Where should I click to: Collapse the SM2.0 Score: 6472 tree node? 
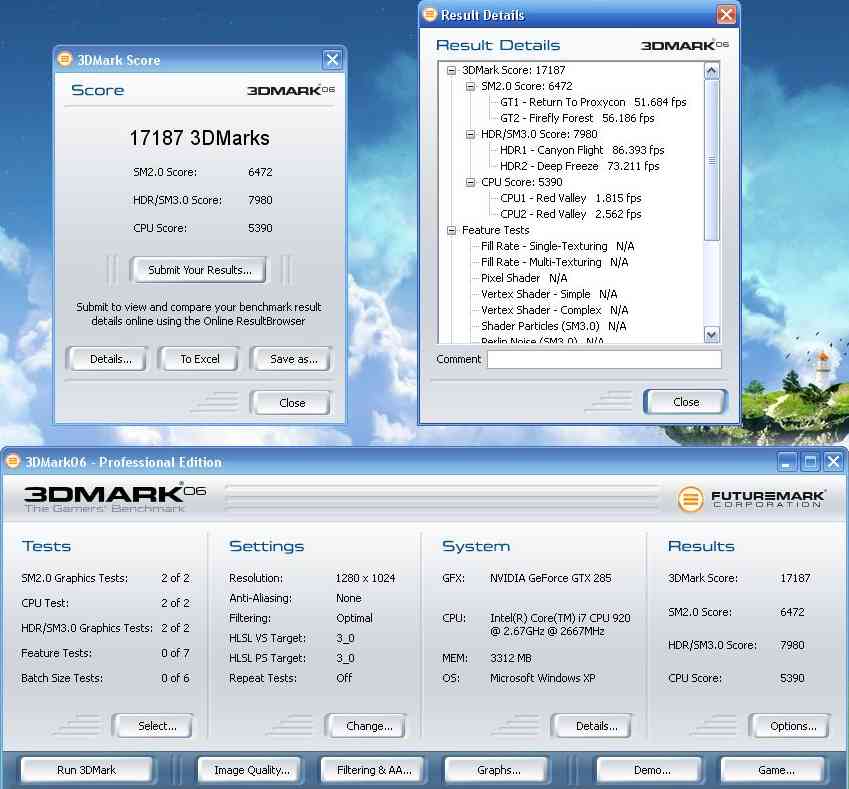tap(470, 87)
